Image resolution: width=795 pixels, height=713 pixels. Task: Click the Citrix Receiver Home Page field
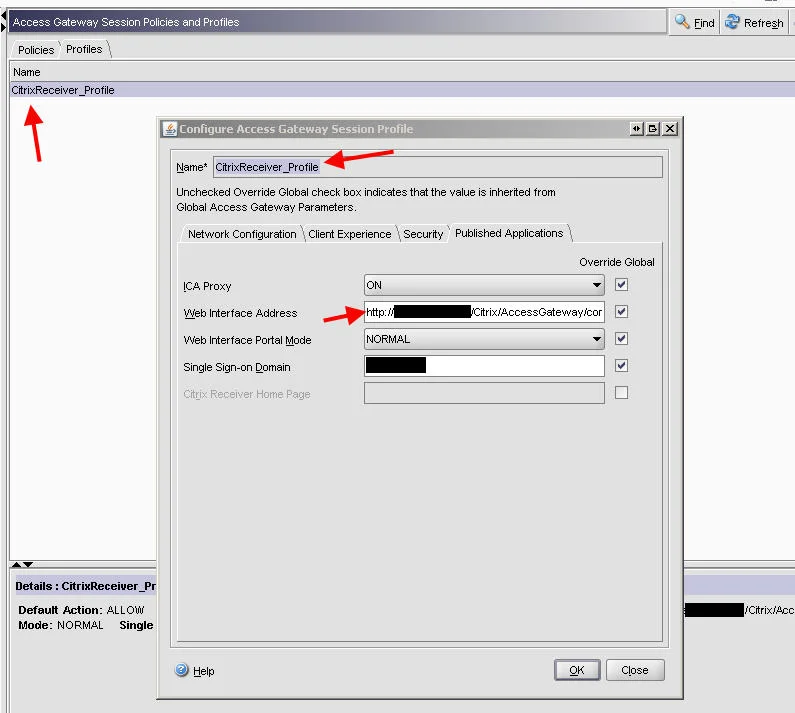click(x=484, y=393)
